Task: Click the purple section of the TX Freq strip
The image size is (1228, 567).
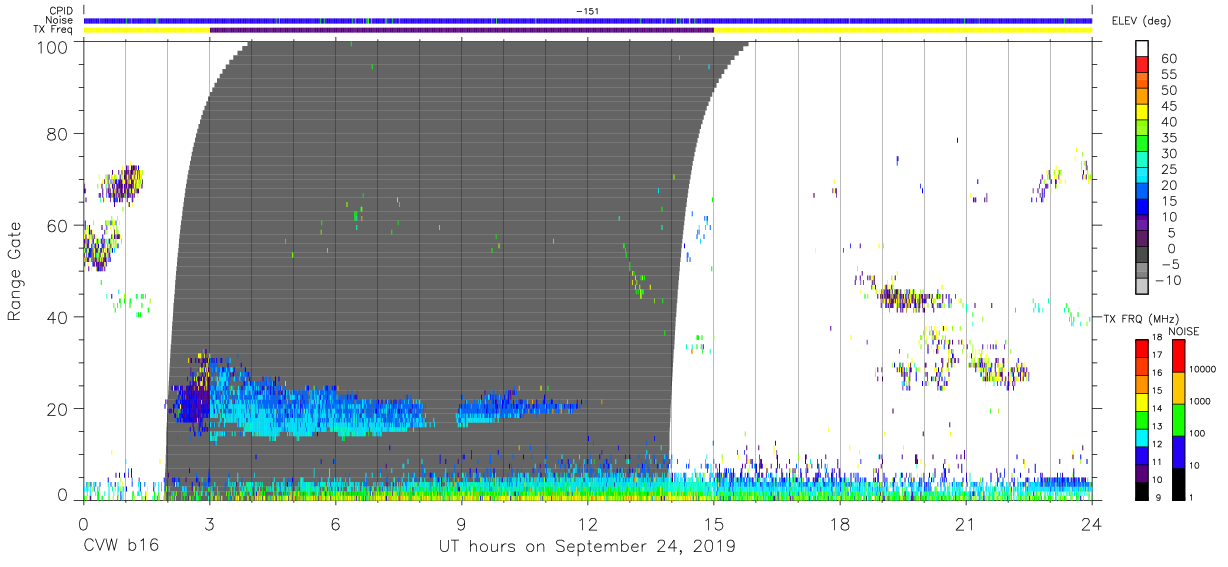Action: click(462, 30)
